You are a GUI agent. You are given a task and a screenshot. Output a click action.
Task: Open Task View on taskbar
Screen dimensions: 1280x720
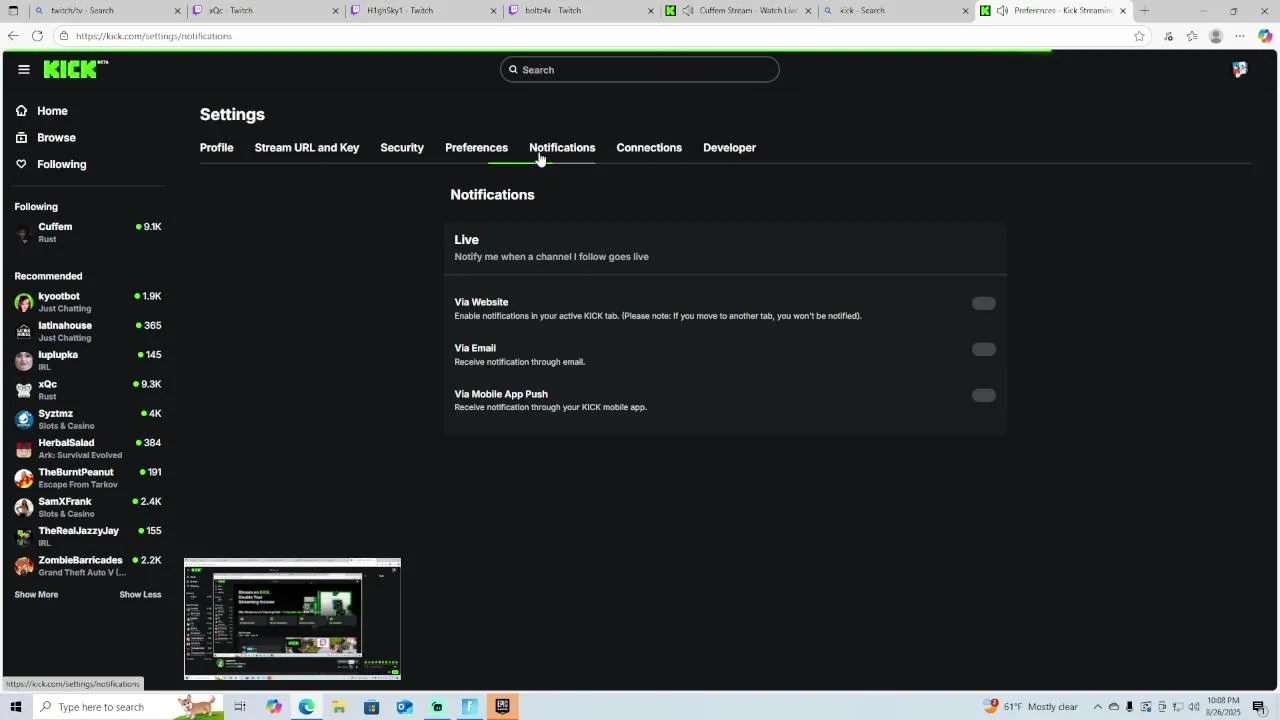[240, 707]
